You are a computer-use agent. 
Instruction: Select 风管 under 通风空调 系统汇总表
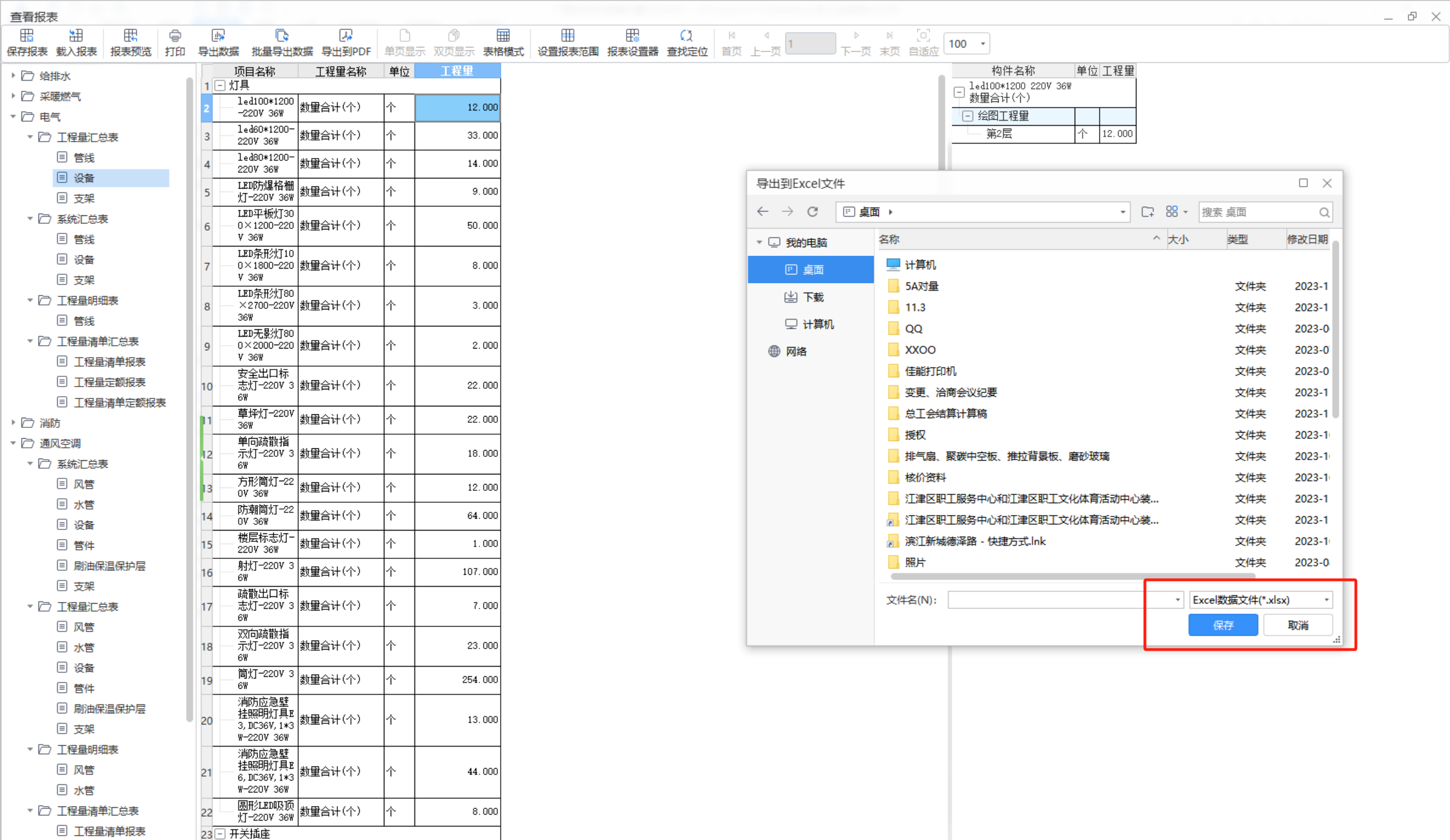click(84, 484)
